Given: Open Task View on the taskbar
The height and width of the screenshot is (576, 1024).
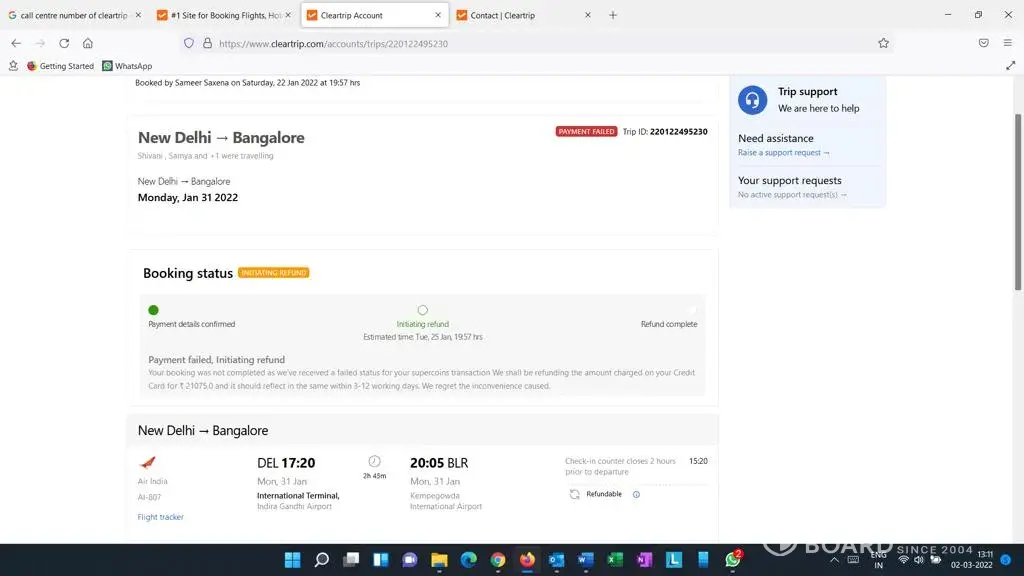Looking at the screenshot, I should pyautogui.click(x=351, y=560).
